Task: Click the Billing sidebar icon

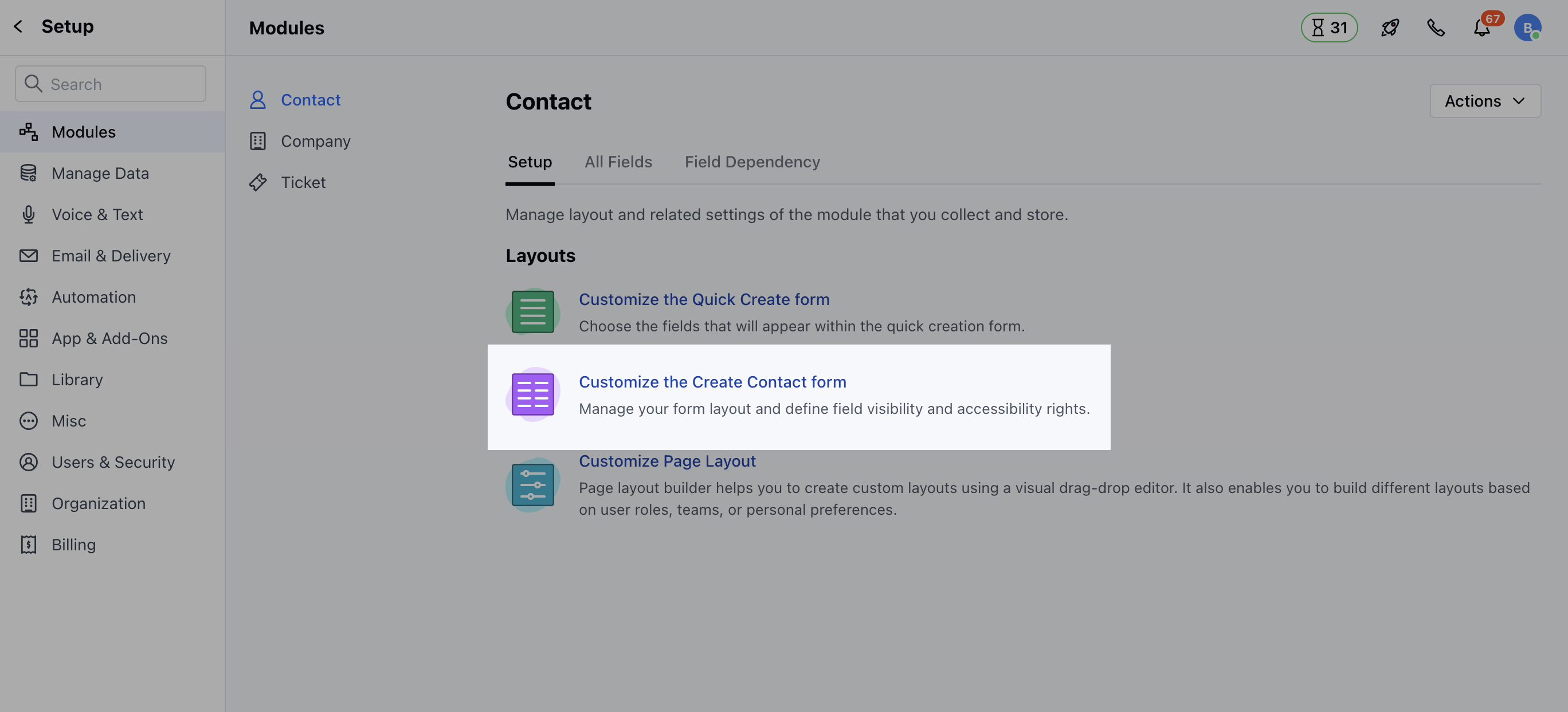Action: (x=28, y=544)
